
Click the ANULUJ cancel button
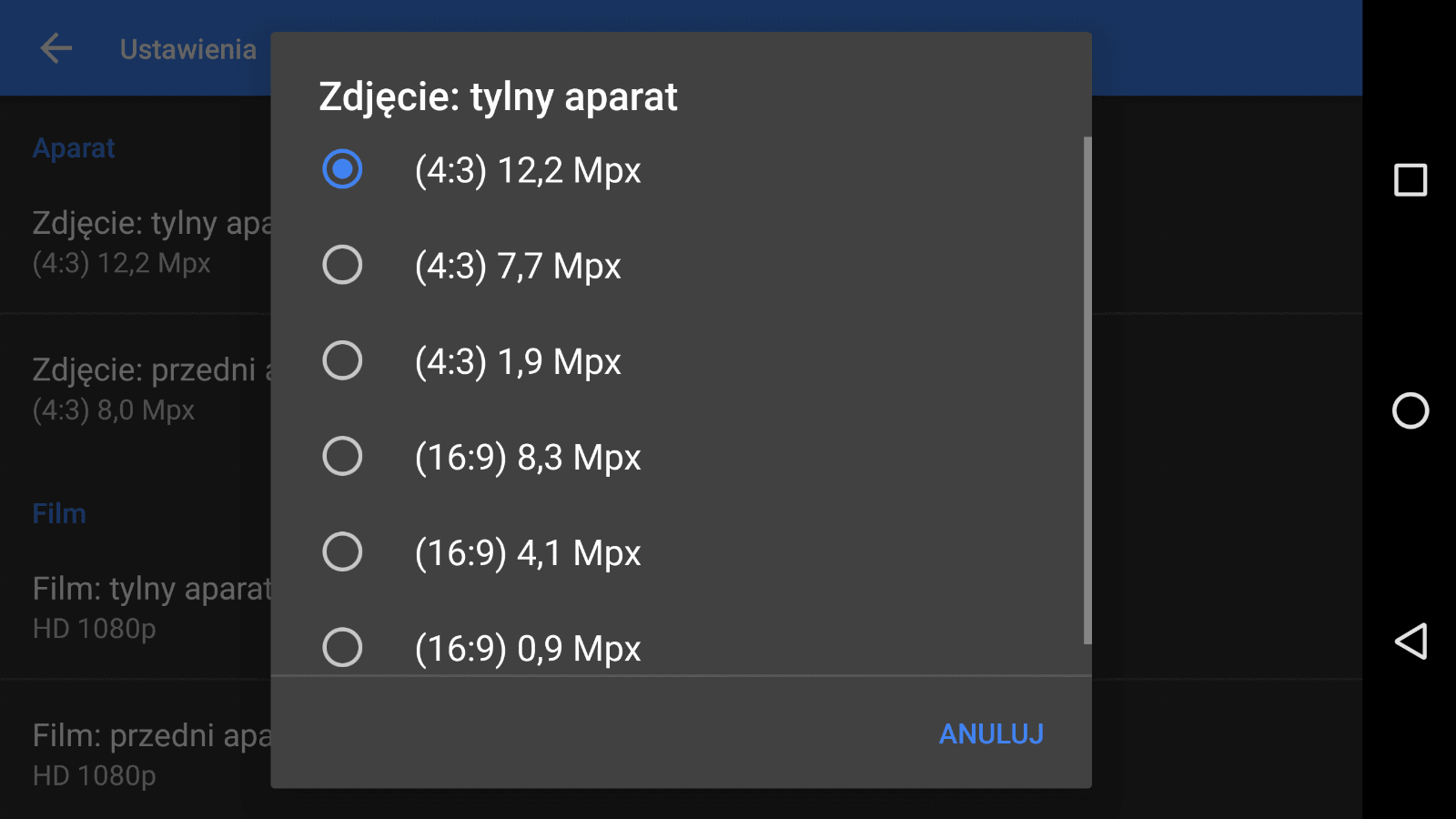click(991, 733)
